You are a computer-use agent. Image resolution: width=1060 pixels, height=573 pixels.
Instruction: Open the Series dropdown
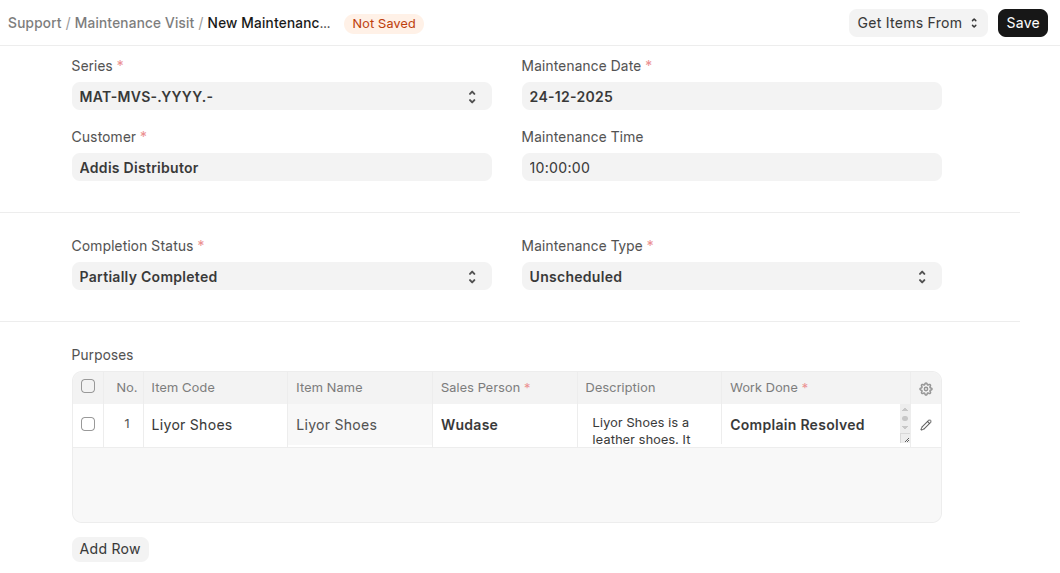pos(281,97)
